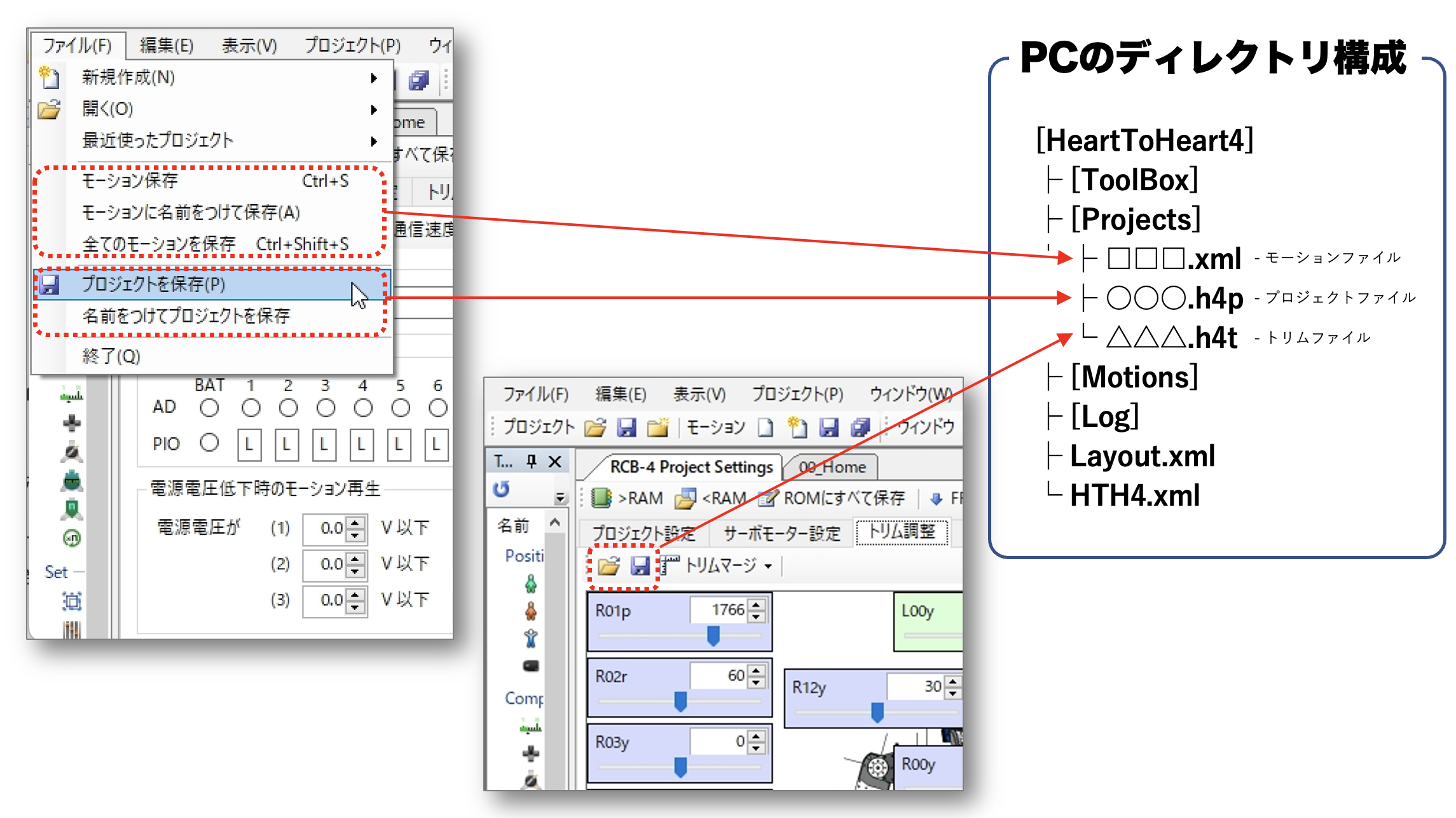This screenshot has width=1456, height=818.
Task: Open the toolbox panel options dropdown arrow
Action: coord(560,497)
